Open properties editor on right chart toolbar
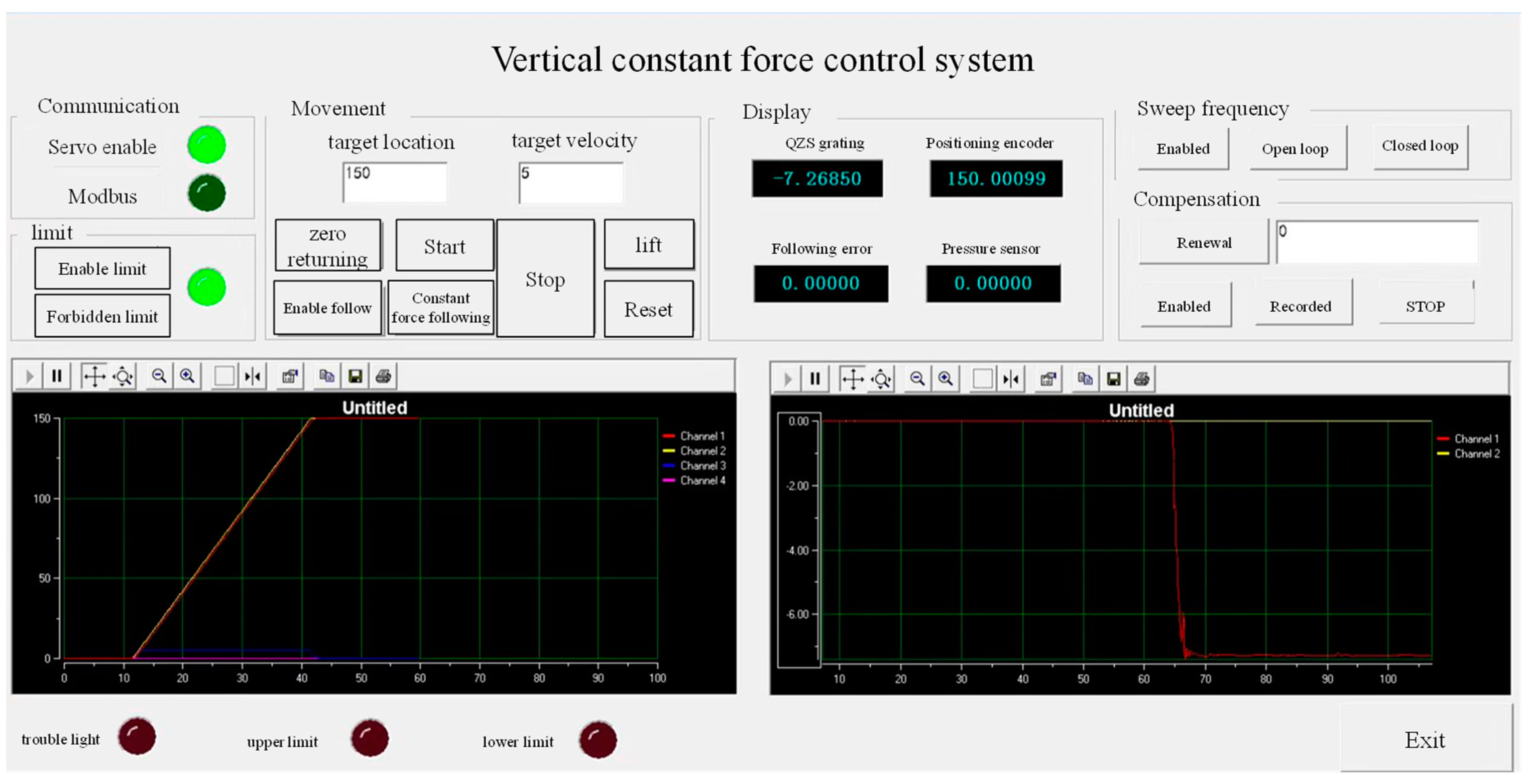The width and height of the screenshot is (1531, 784). 1048,379
